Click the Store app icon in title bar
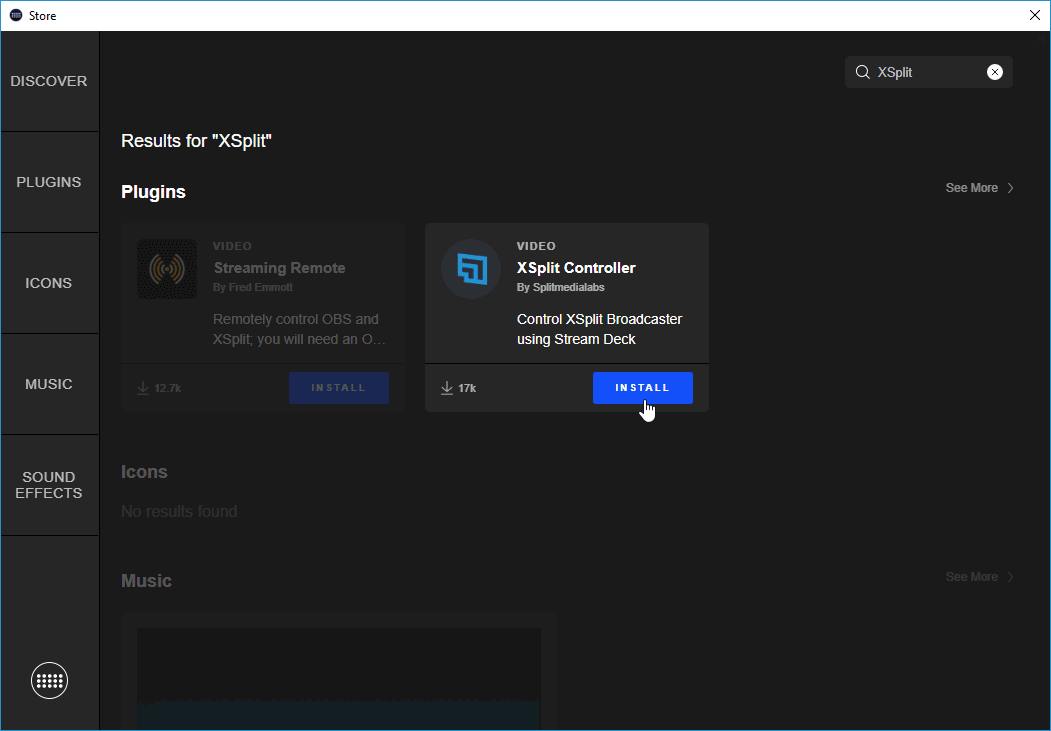 16,15
